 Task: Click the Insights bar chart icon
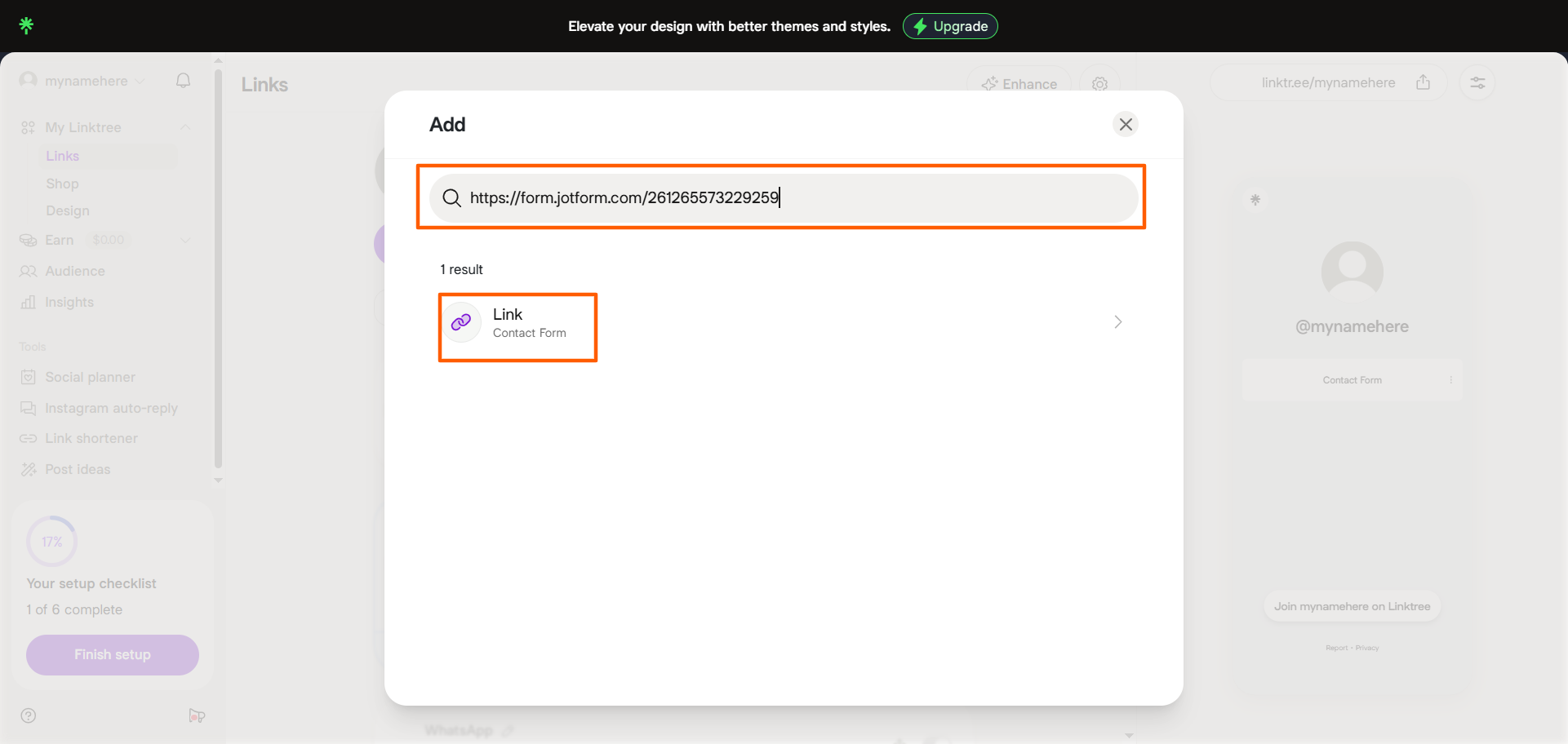(x=29, y=302)
